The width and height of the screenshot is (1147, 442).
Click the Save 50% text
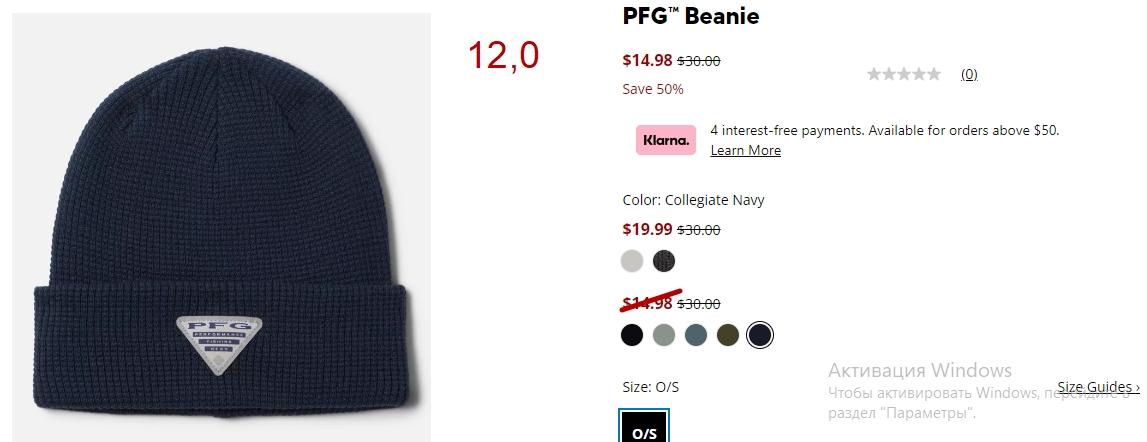pyautogui.click(x=653, y=89)
